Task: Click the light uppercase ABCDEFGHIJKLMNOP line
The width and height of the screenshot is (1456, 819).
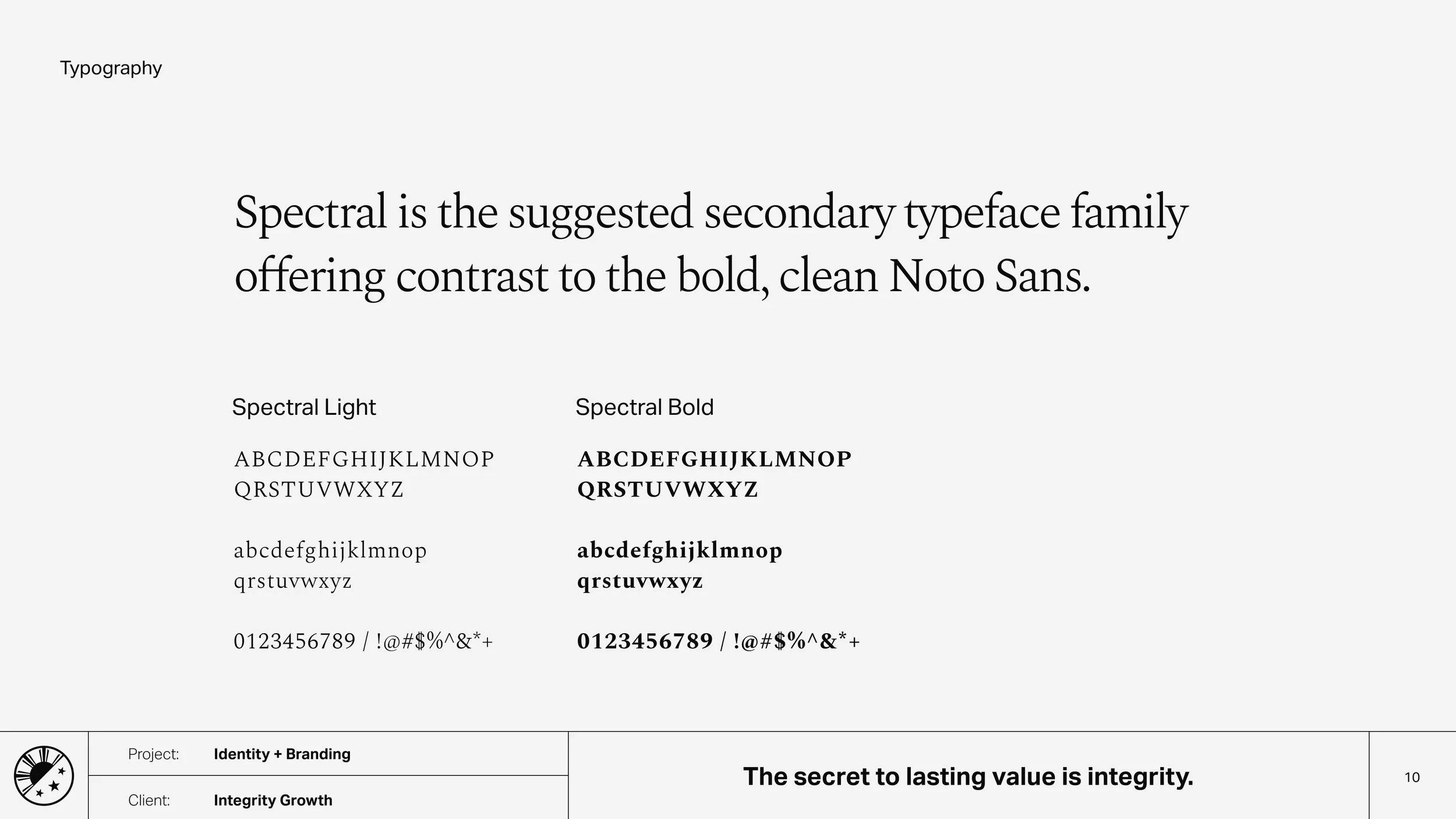Action: coord(364,459)
